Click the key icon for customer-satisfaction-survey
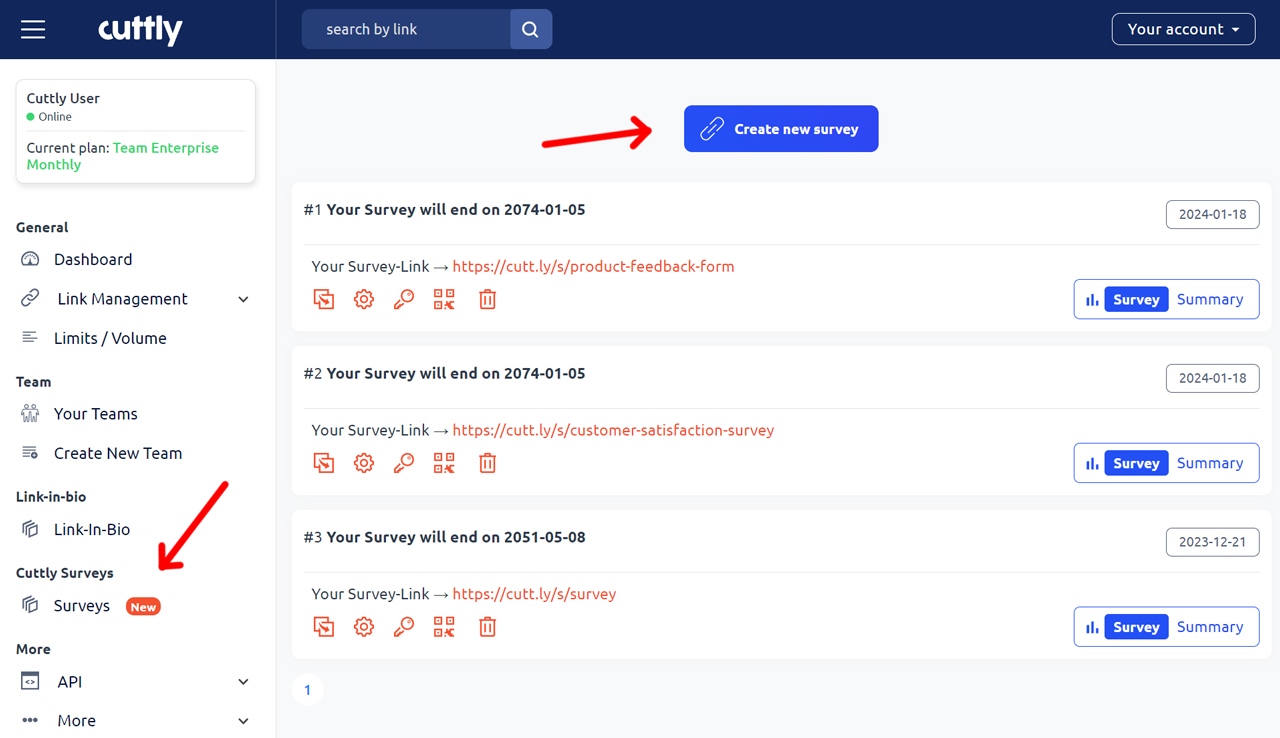This screenshot has width=1280, height=738. tap(404, 463)
